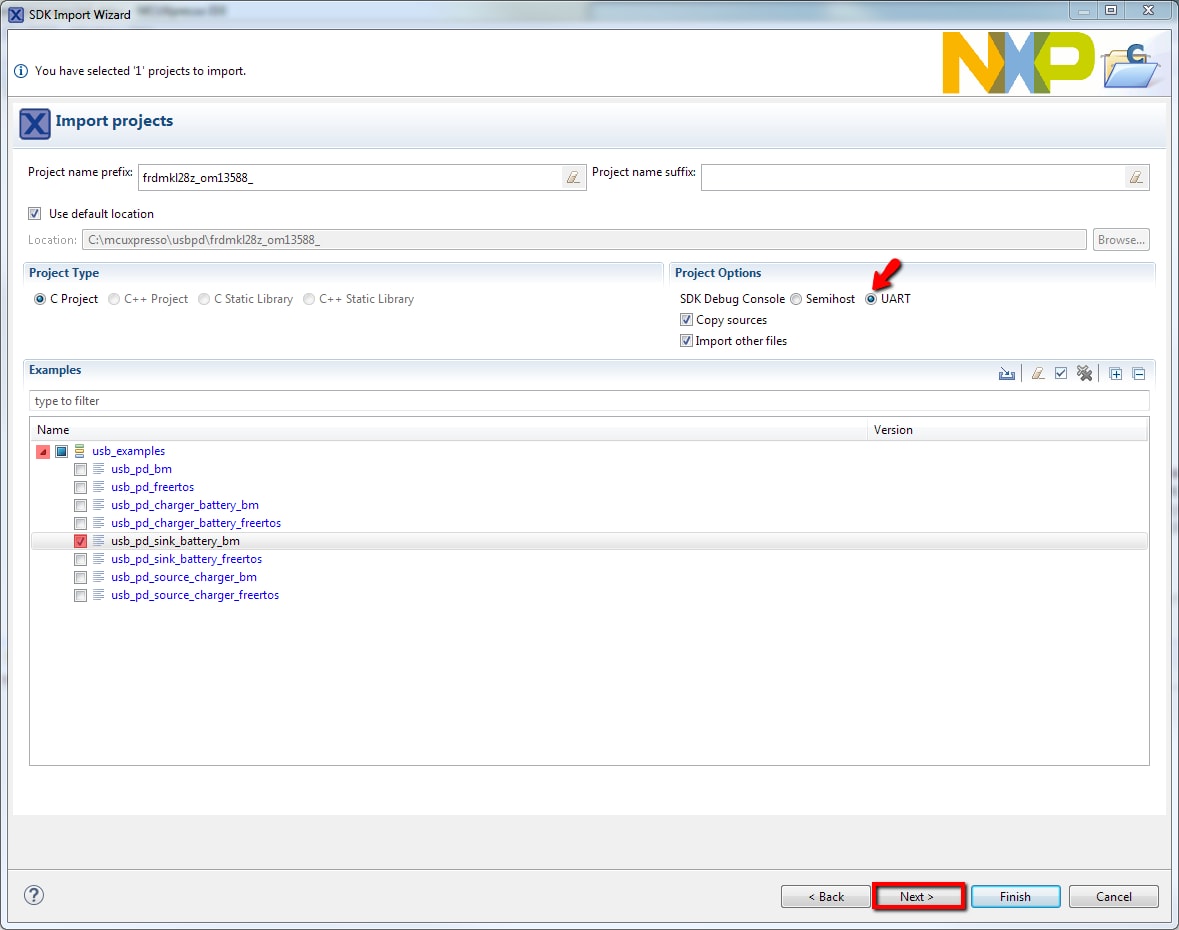
Task: Click the Version column header
Action: (x=893, y=429)
